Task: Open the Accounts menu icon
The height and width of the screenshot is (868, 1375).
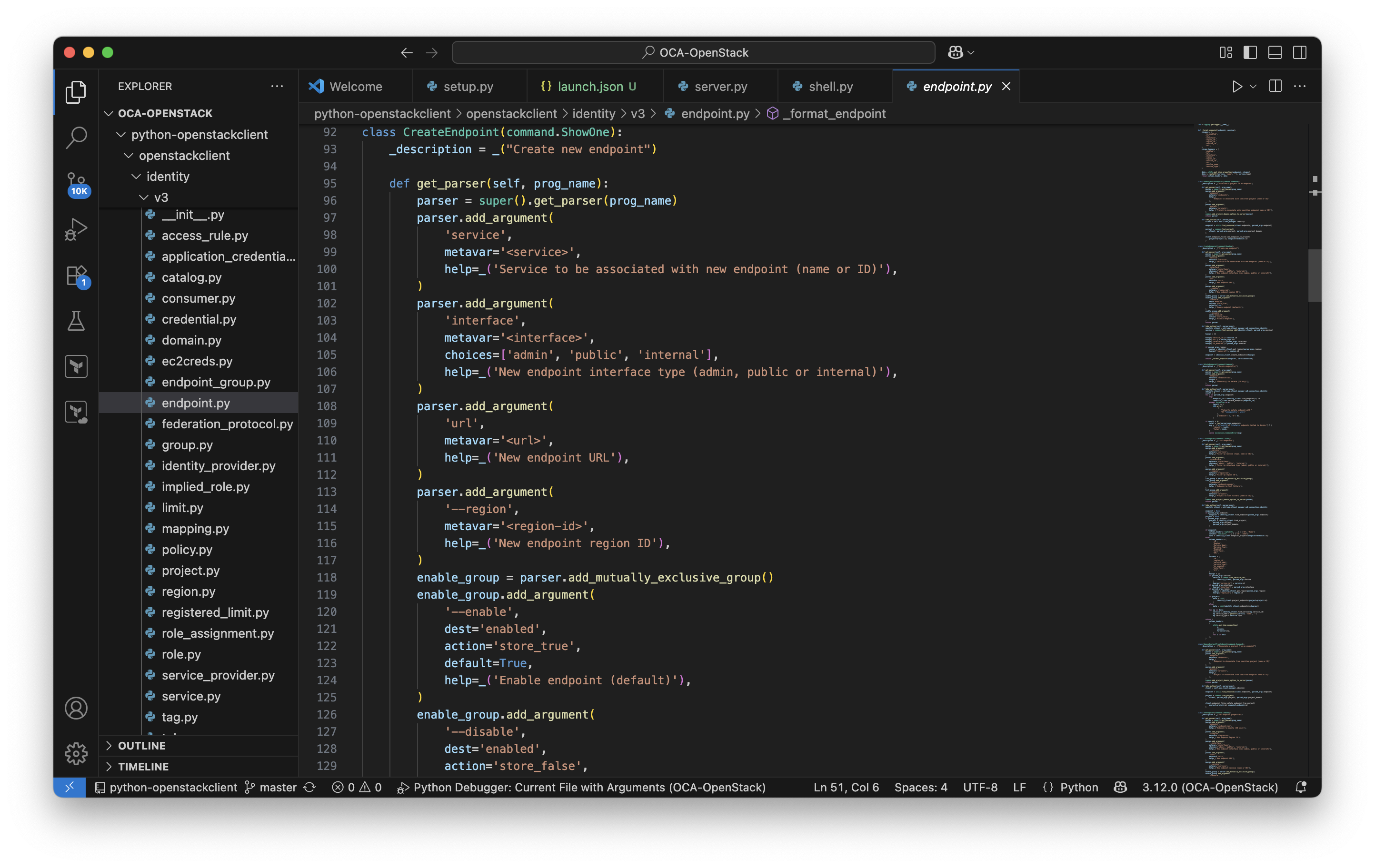Action: [x=76, y=708]
